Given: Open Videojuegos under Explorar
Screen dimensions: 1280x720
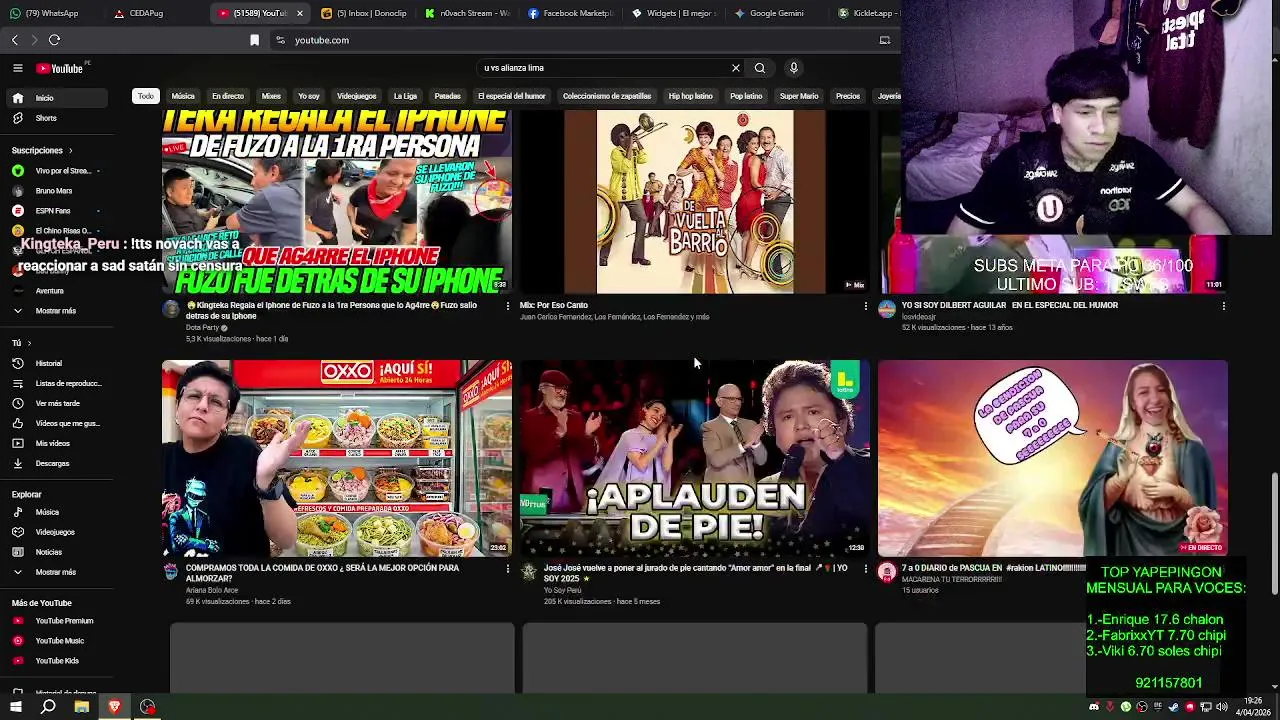Looking at the screenshot, I should click(x=57, y=532).
